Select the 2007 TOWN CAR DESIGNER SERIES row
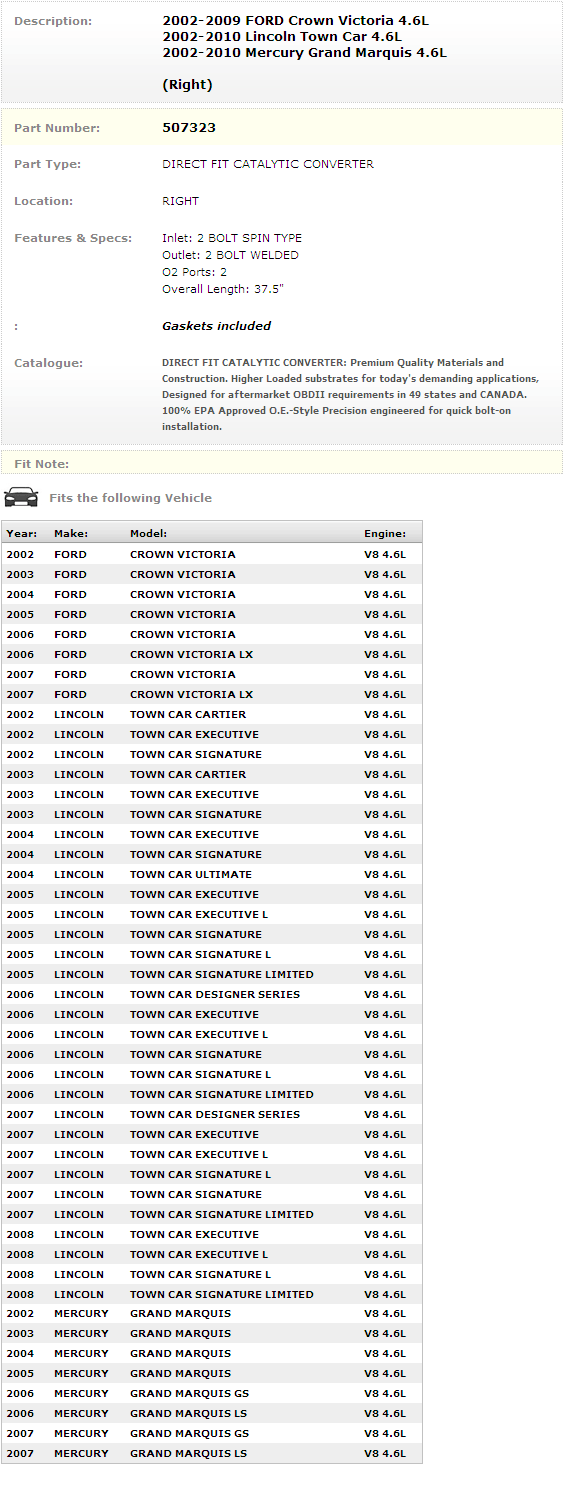570x1493 pixels. coord(212,1114)
